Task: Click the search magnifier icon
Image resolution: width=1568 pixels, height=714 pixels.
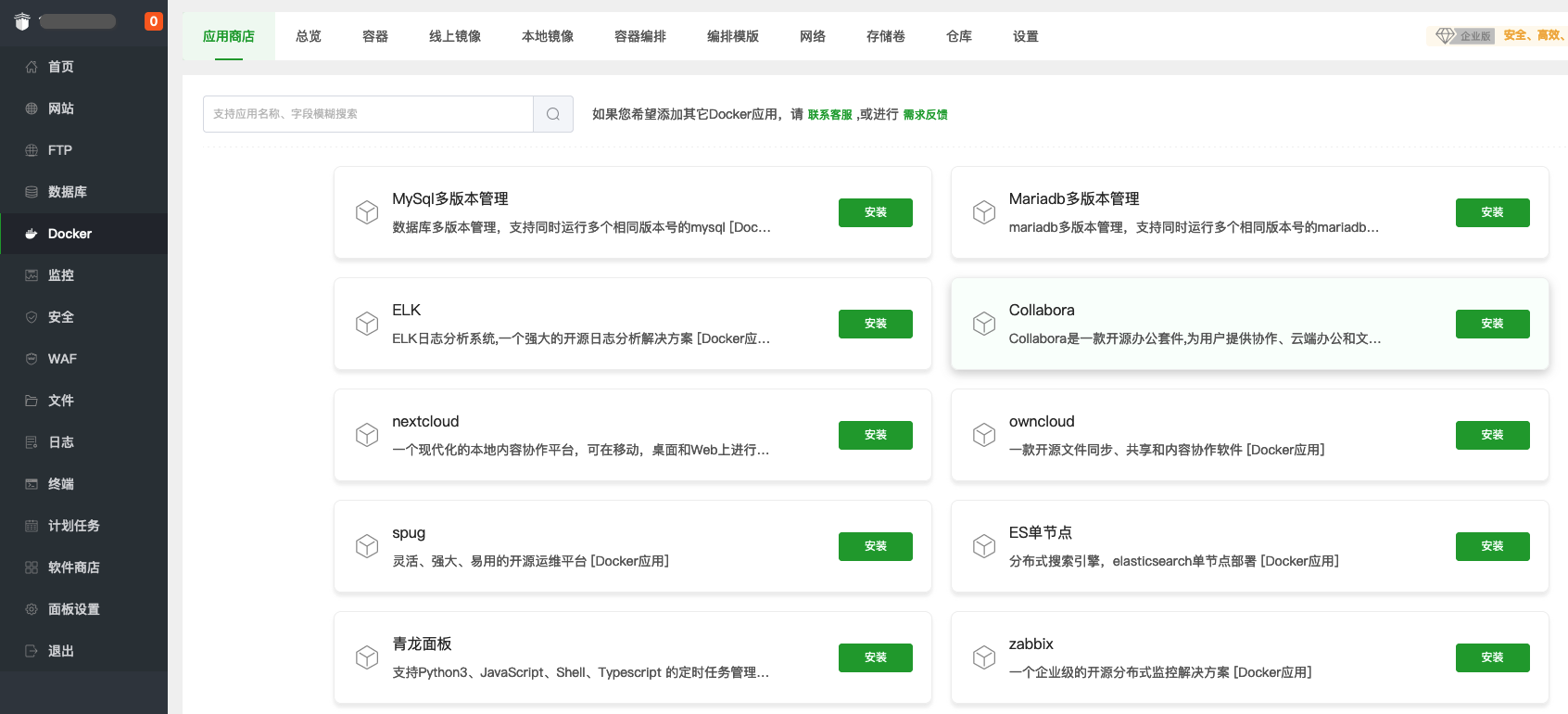Action: (553, 114)
